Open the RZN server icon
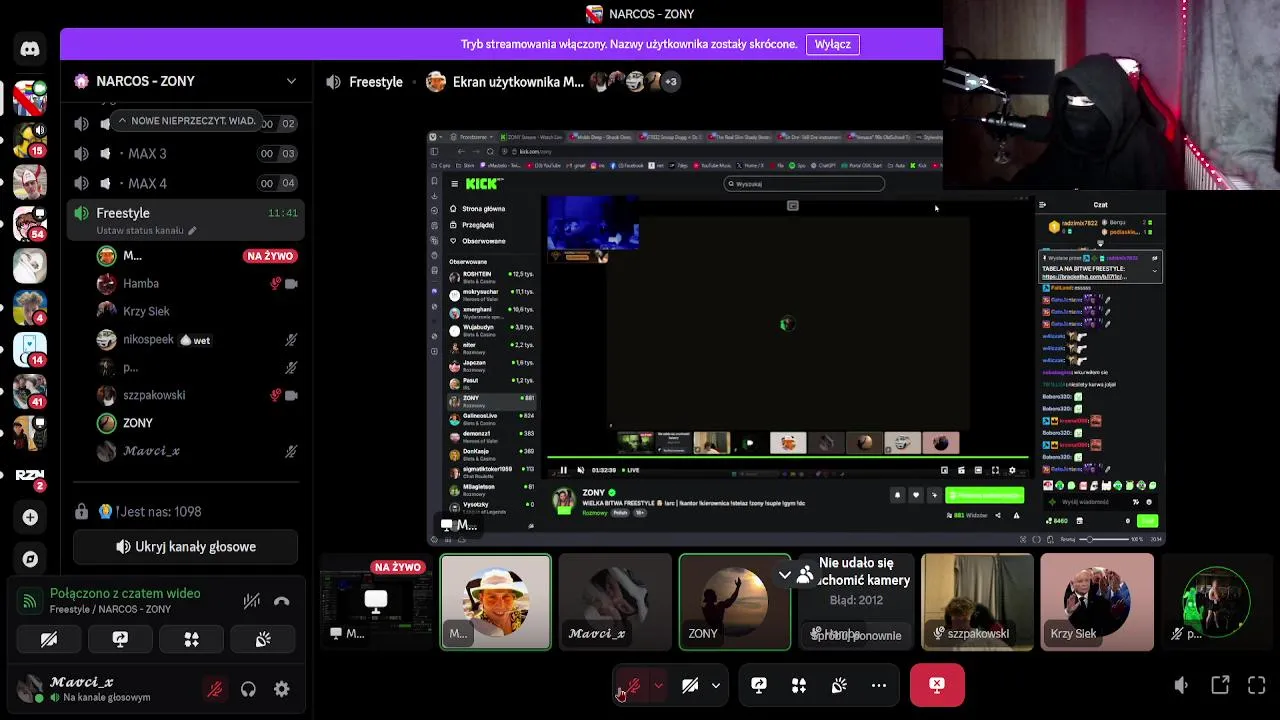This screenshot has height=720, width=1280. click(30, 475)
